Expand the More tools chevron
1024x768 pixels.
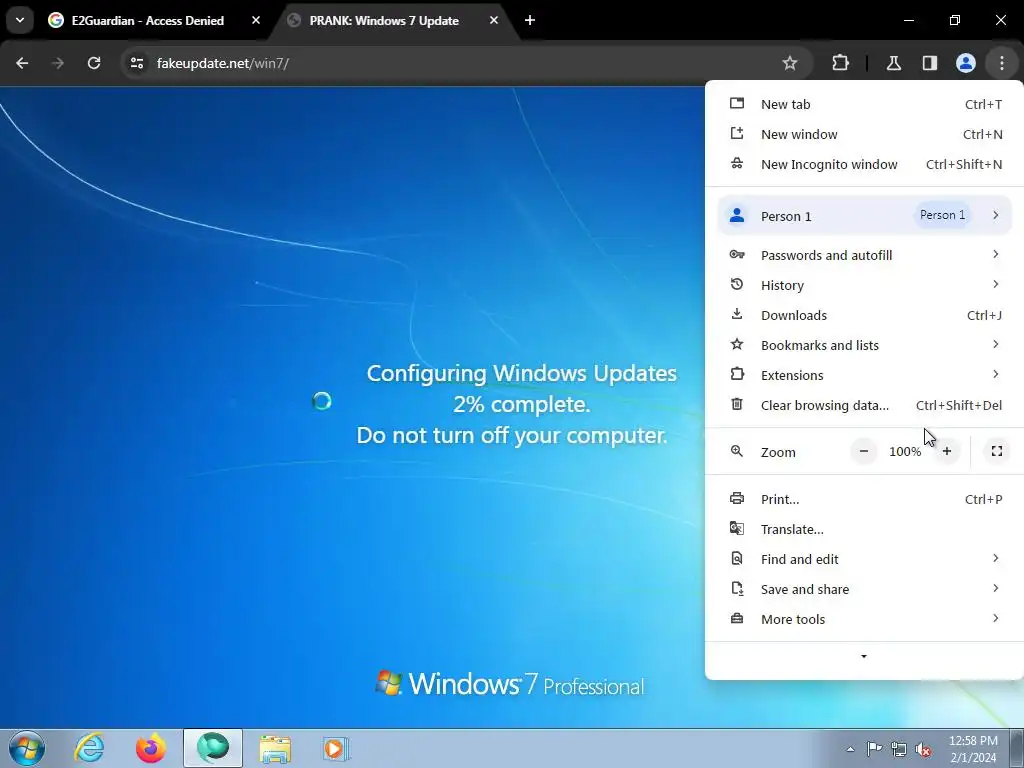[995, 618]
